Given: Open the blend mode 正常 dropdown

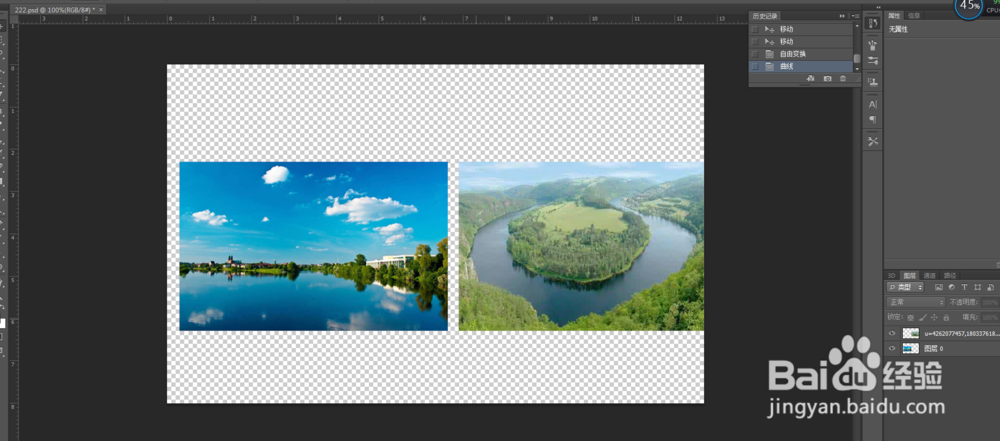Looking at the screenshot, I should 915,302.
